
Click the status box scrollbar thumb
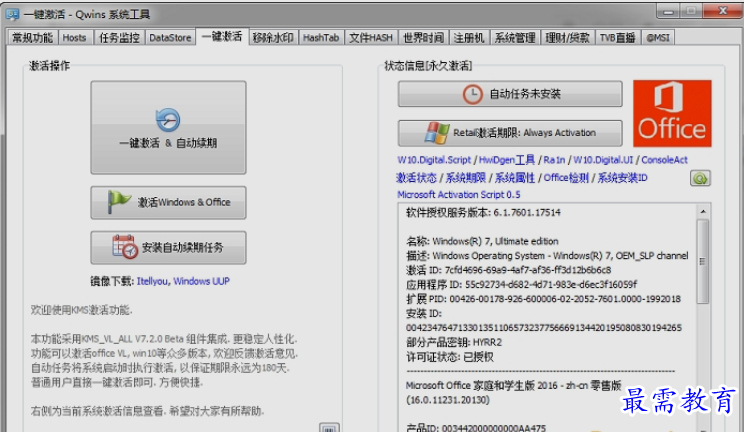(703, 262)
